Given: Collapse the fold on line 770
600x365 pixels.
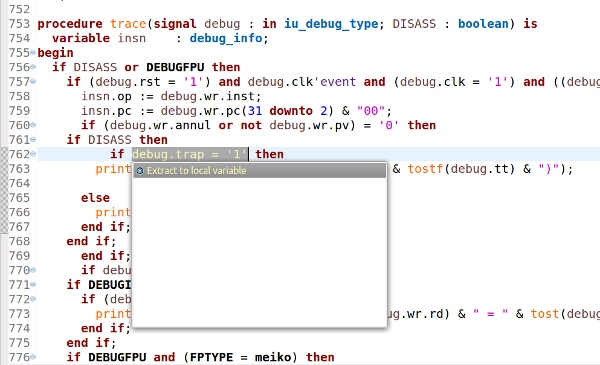Looking at the screenshot, I should 33,270.
